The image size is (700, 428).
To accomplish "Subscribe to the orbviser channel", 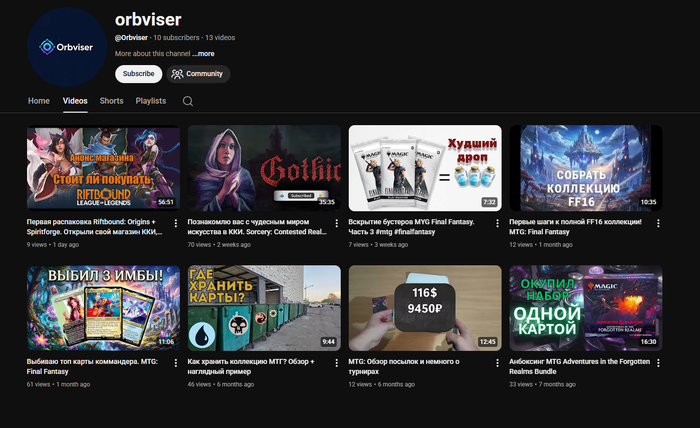I will pos(138,74).
